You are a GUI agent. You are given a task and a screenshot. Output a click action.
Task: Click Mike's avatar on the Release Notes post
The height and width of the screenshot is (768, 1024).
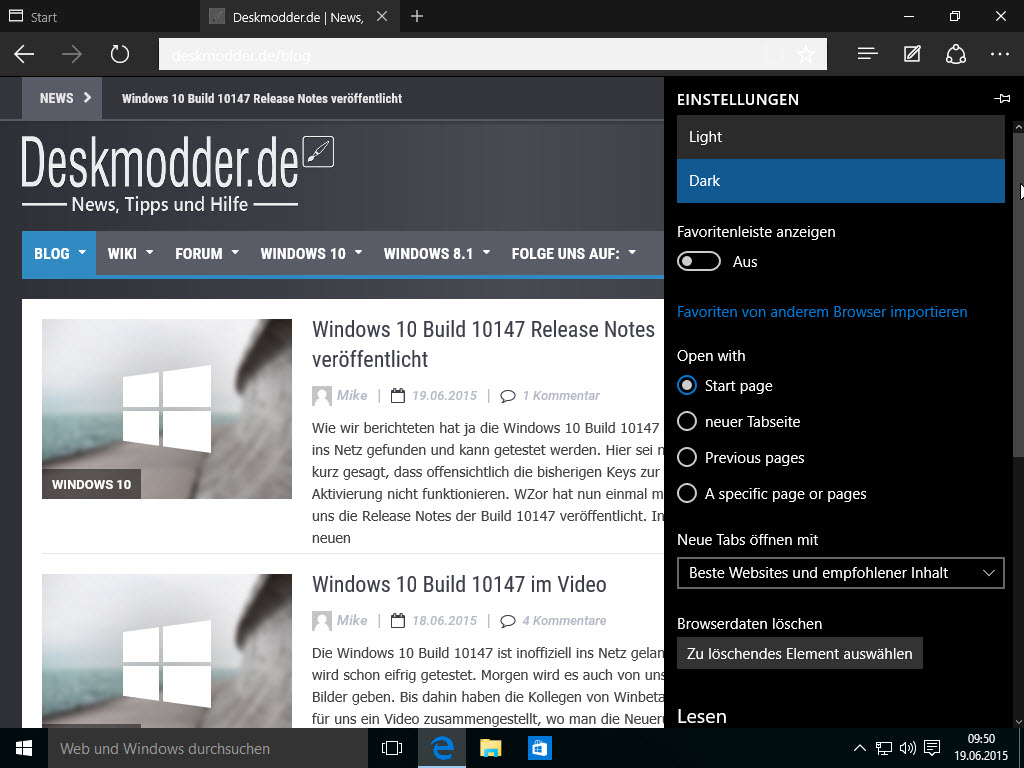pos(321,396)
